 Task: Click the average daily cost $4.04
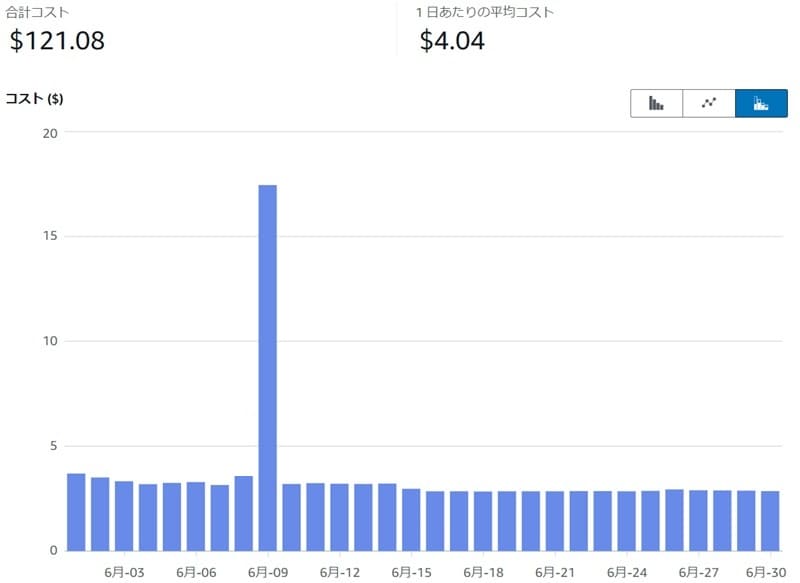(453, 41)
